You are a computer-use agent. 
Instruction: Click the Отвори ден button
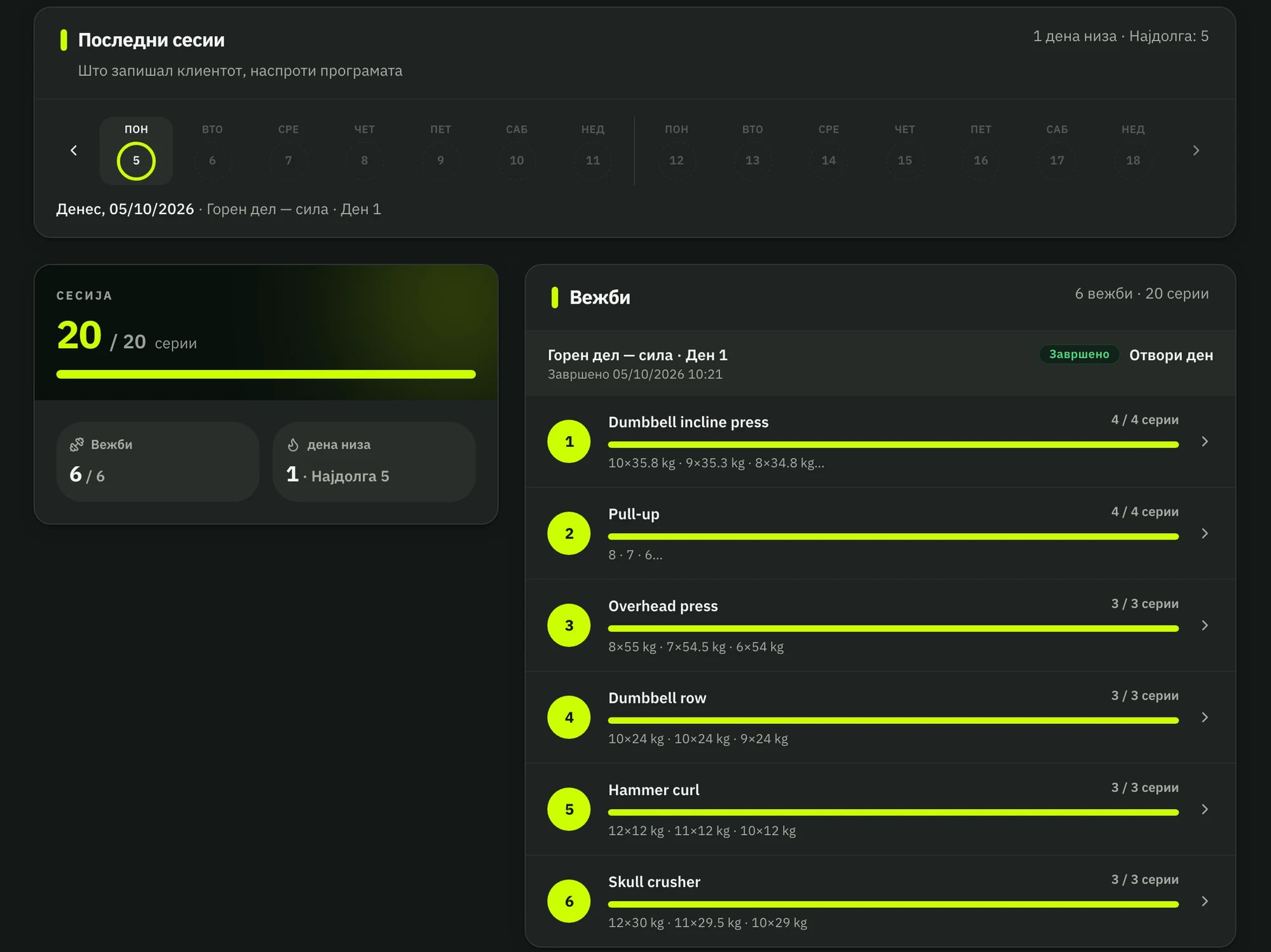[x=1171, y=355]
